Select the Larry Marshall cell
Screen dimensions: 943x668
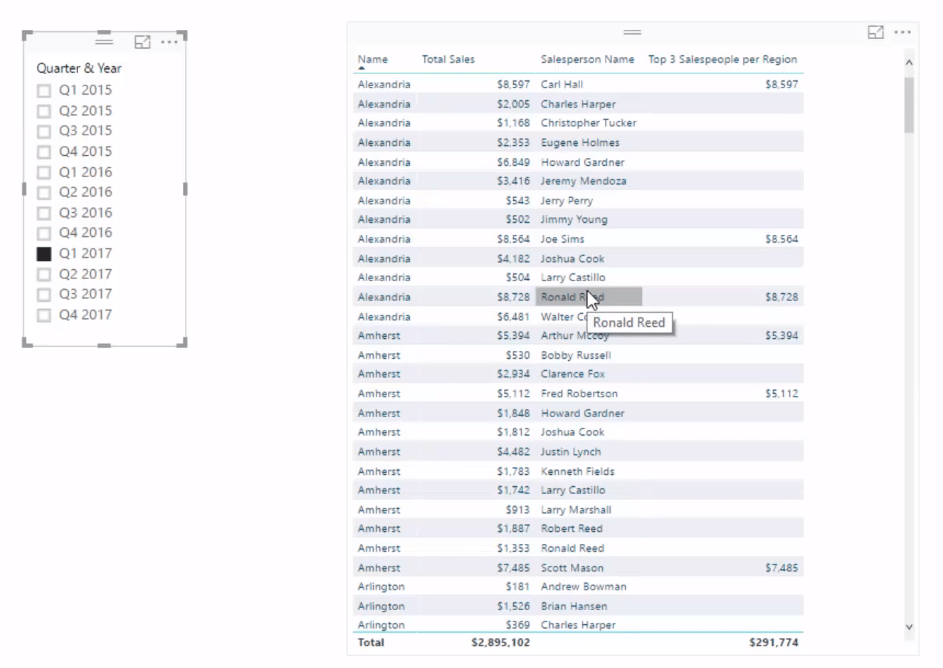click(x=576, y=510)
